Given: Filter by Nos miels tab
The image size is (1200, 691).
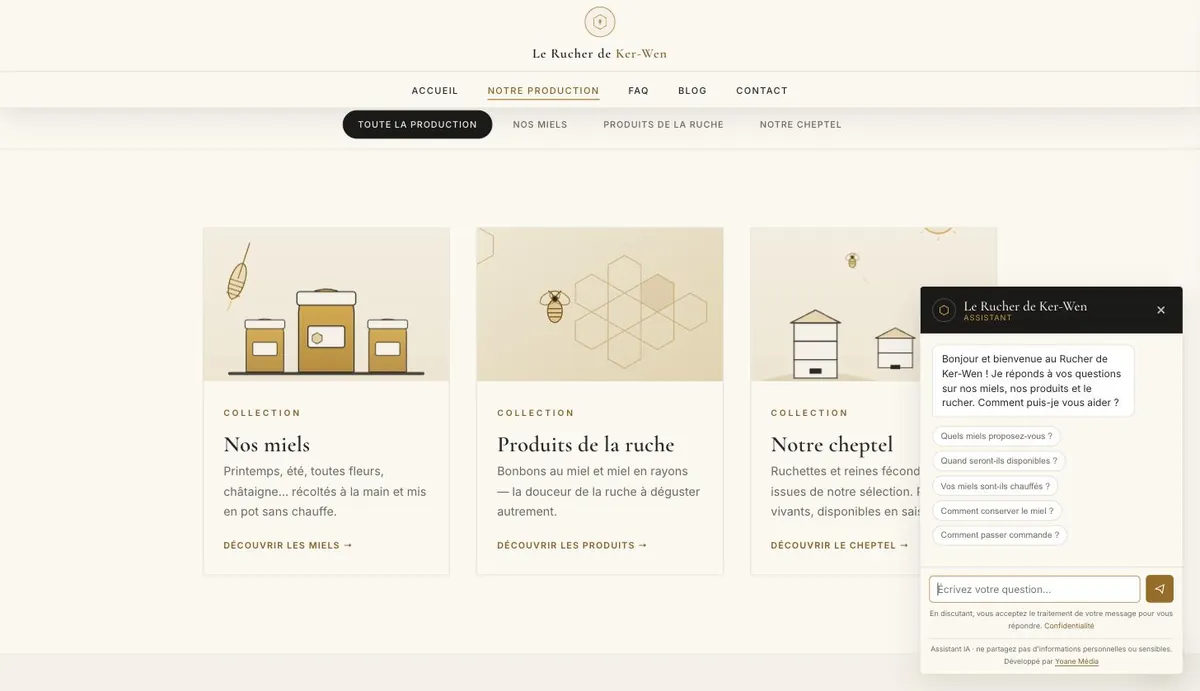Looking at the screenshot, I should (540, 125).
